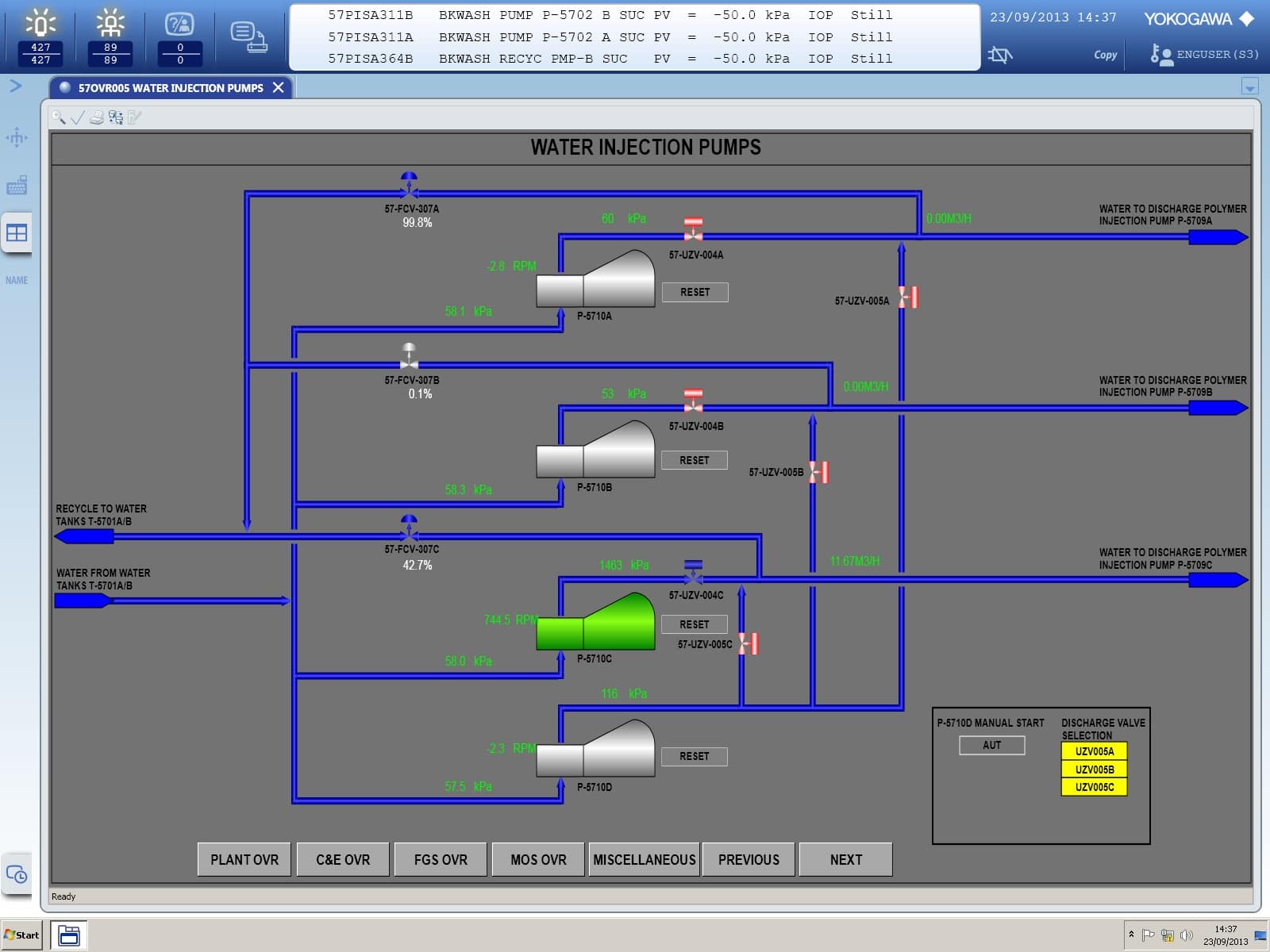1270x952 pixels.
Task: Expand the left navigation pane arrow
Action: [x=15, y=86]
